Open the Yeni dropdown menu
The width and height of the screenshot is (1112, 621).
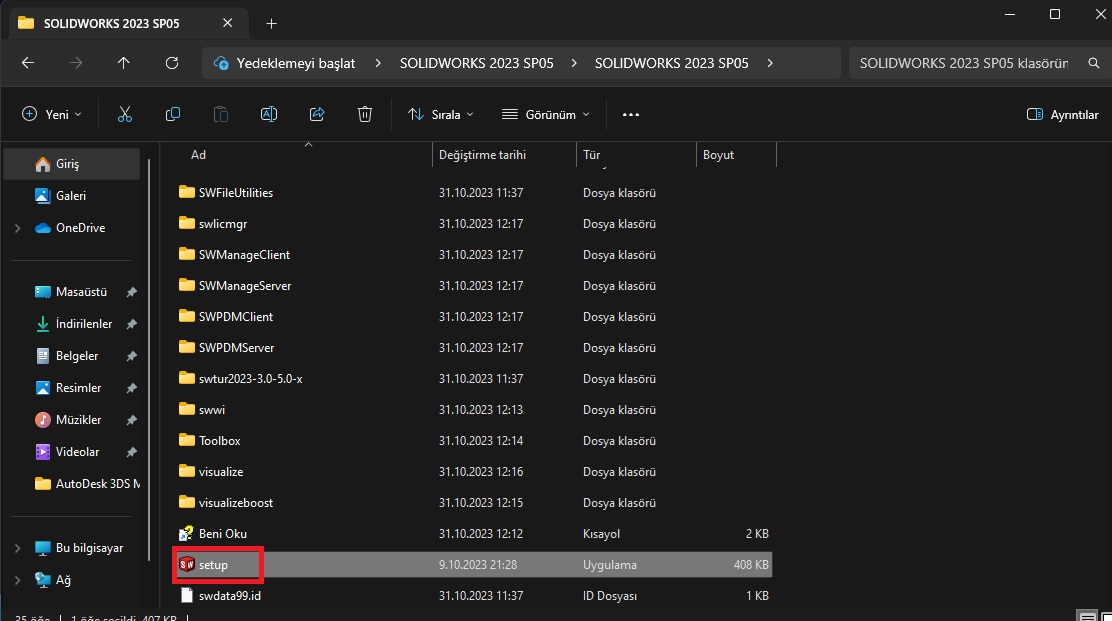52,115
